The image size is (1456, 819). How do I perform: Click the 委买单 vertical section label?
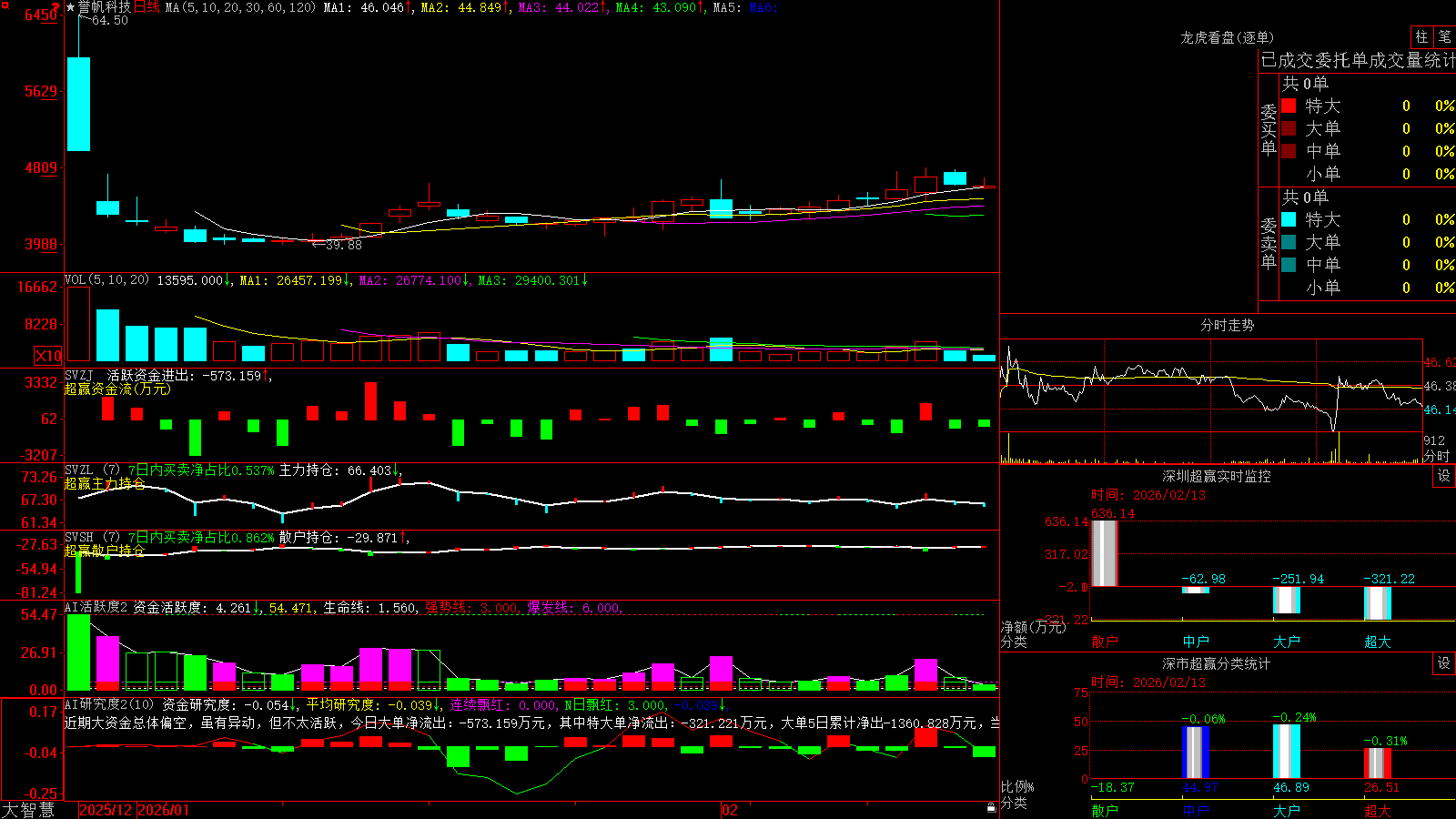click(1269, 130)
